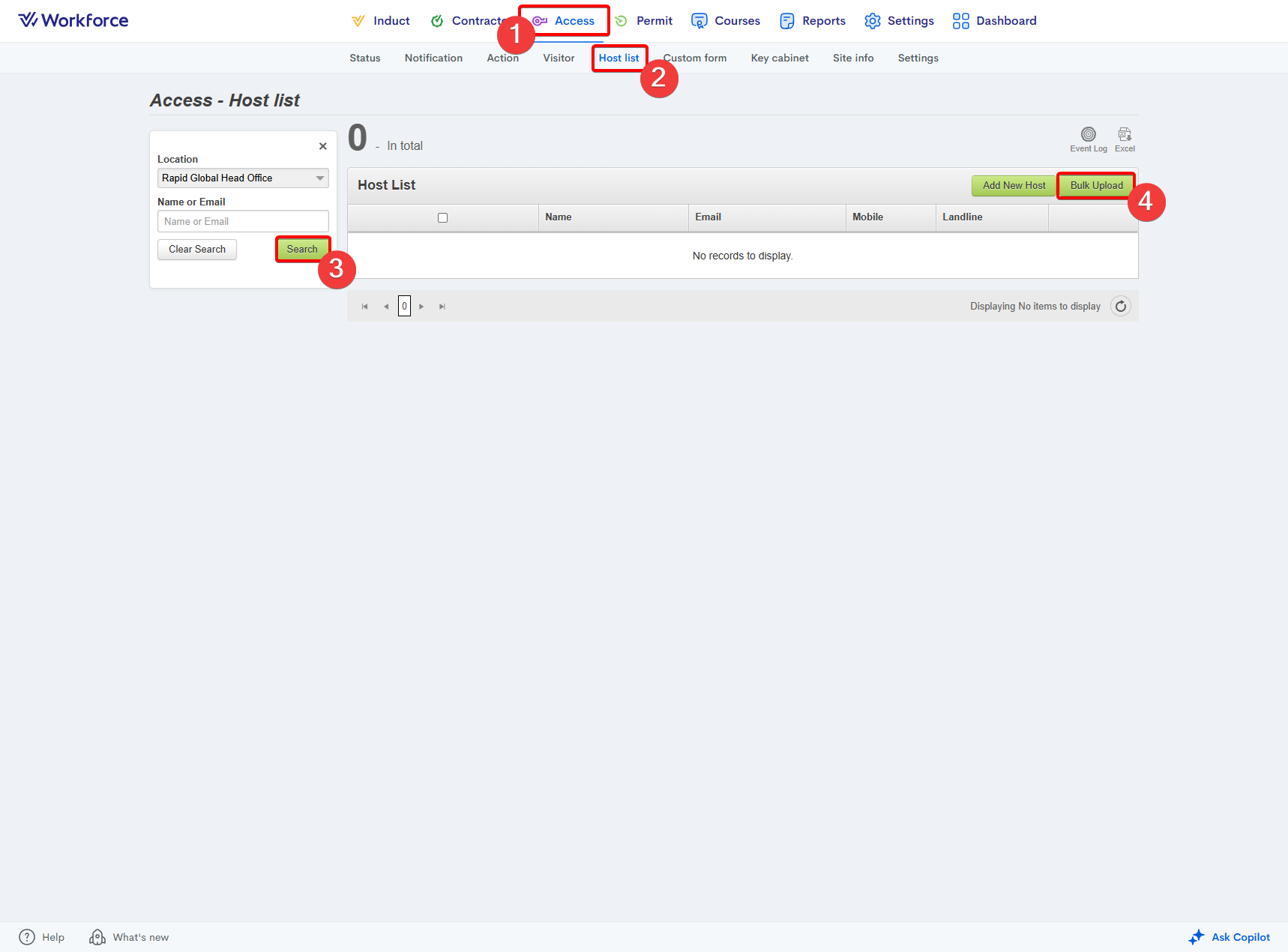Go to the Workforce logo home
Image resolution: width=1288 pixels, height=952 pixels.
(x=73, y=20)
